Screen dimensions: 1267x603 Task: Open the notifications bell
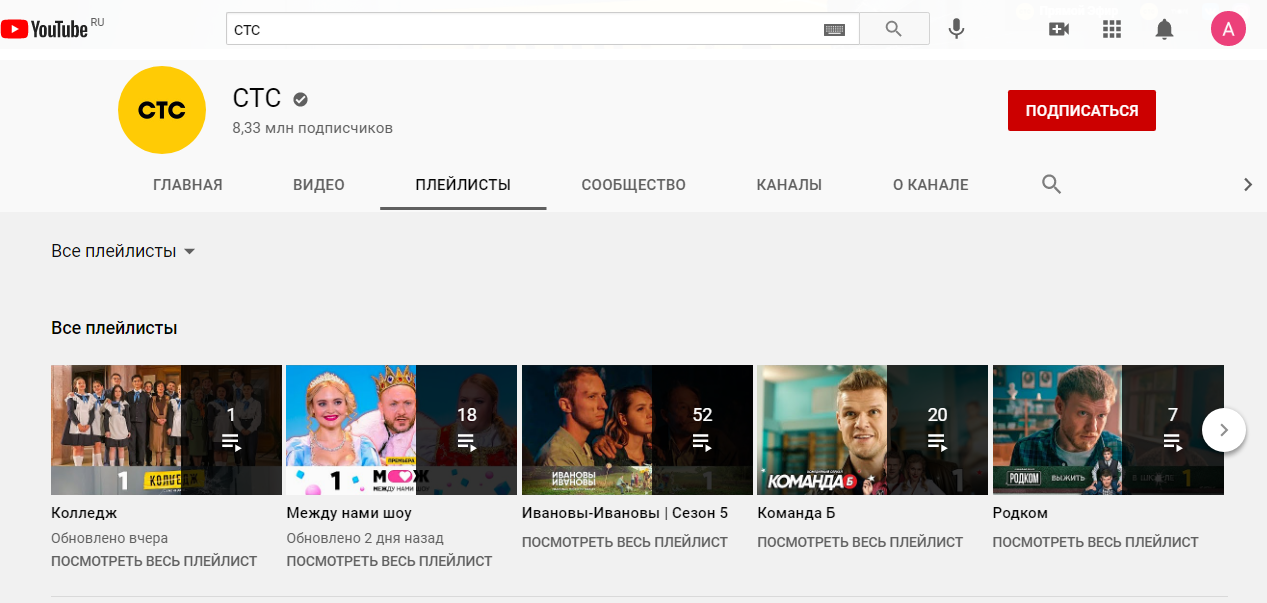pyautogui.click(x=1164, y=29)
